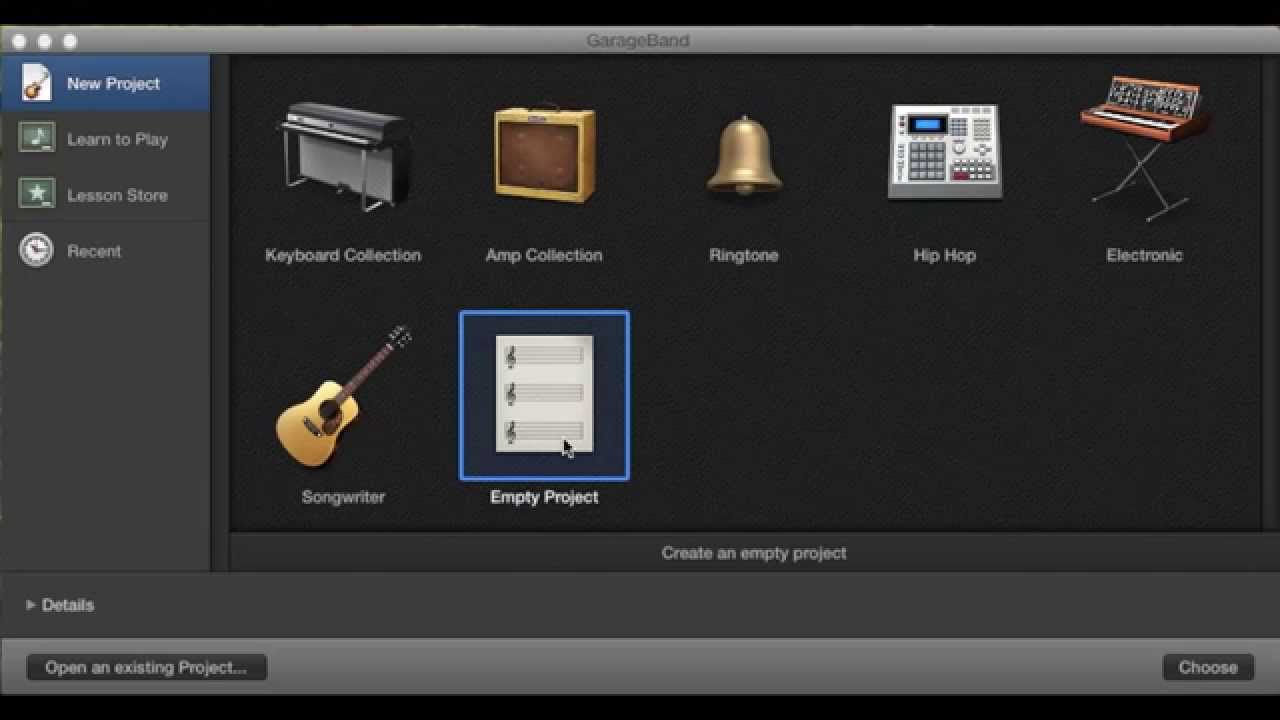Click Open an existing Project button
The width and height of the screenshot is (1280, 720).
146,667
